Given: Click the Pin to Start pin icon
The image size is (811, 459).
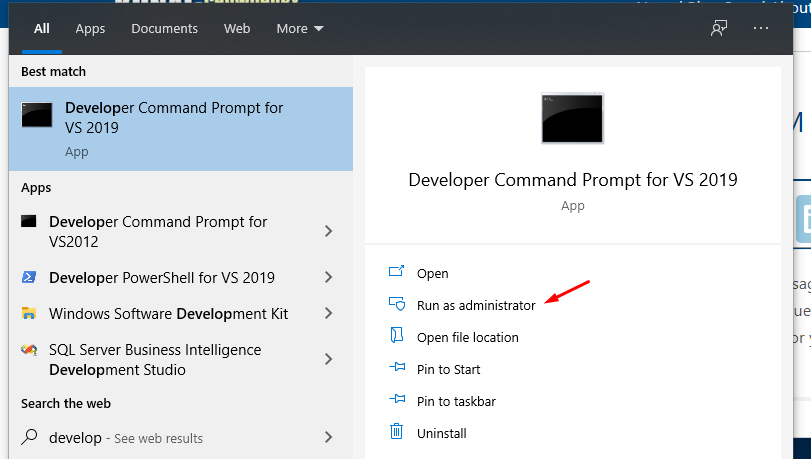Looking at the screenshot, I should coord(397,367).
